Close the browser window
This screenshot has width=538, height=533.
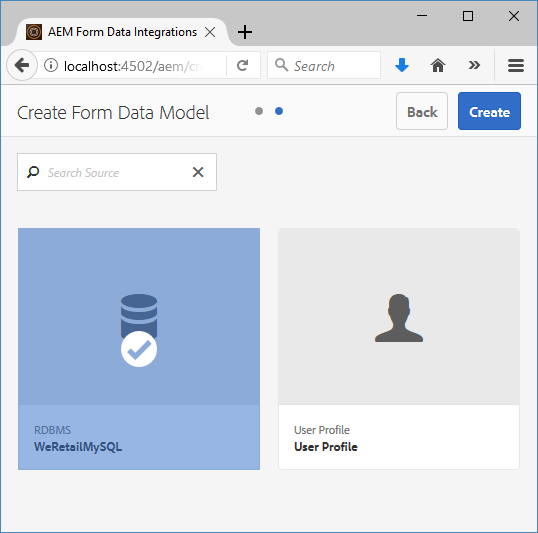(514, 16)
